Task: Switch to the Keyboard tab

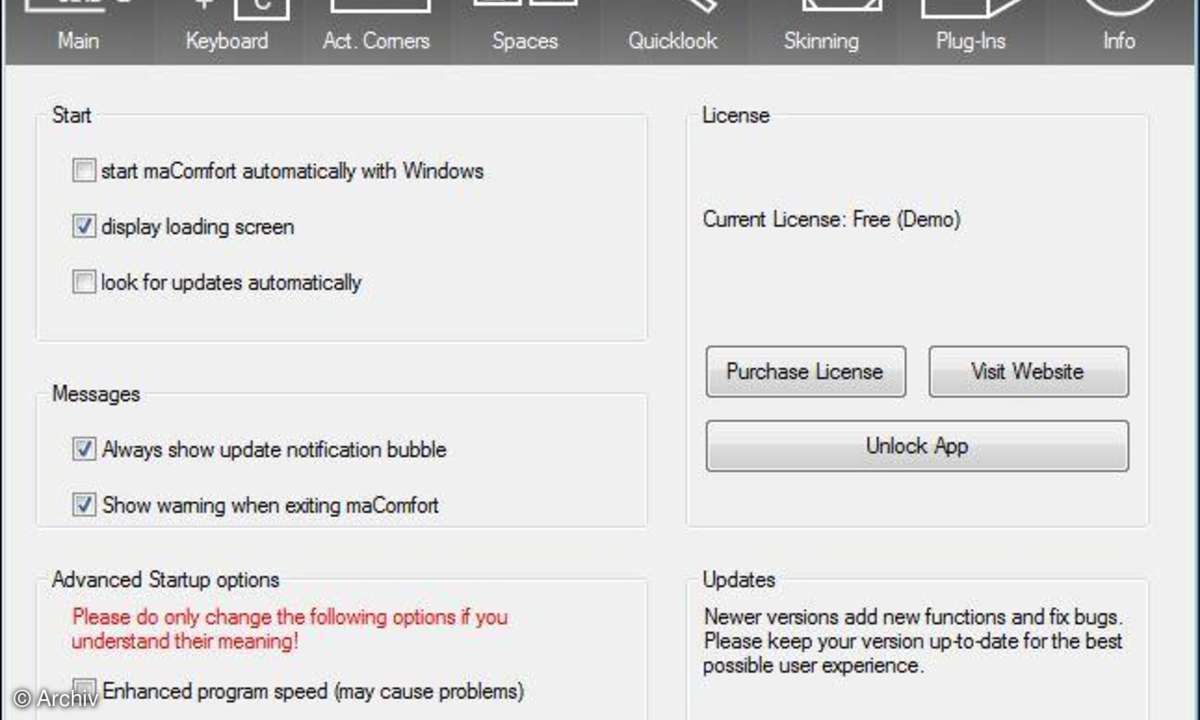Action: coord(227,30)
